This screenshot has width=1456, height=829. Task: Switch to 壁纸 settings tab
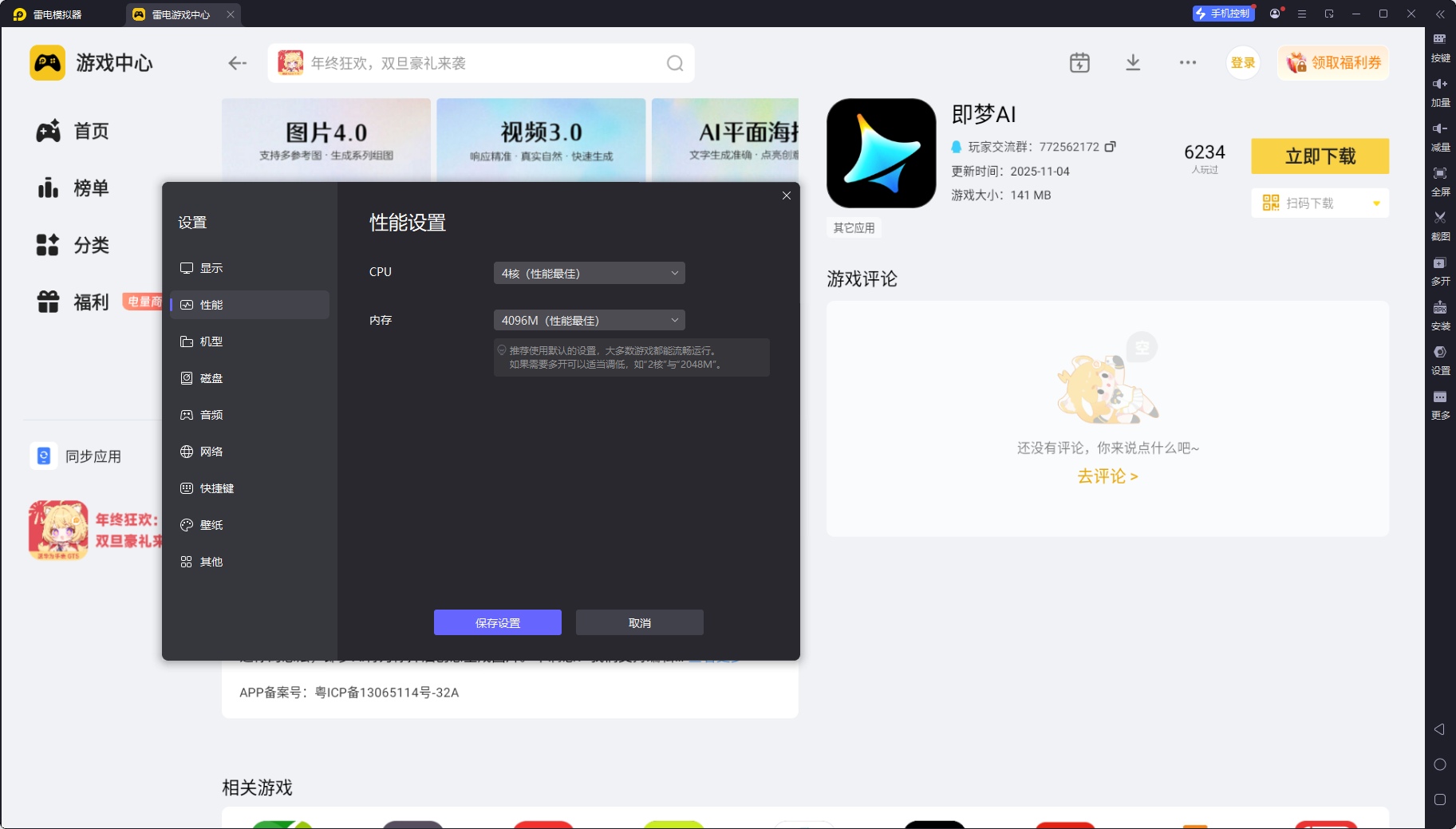pyautogui.click(x=250, y=525)
